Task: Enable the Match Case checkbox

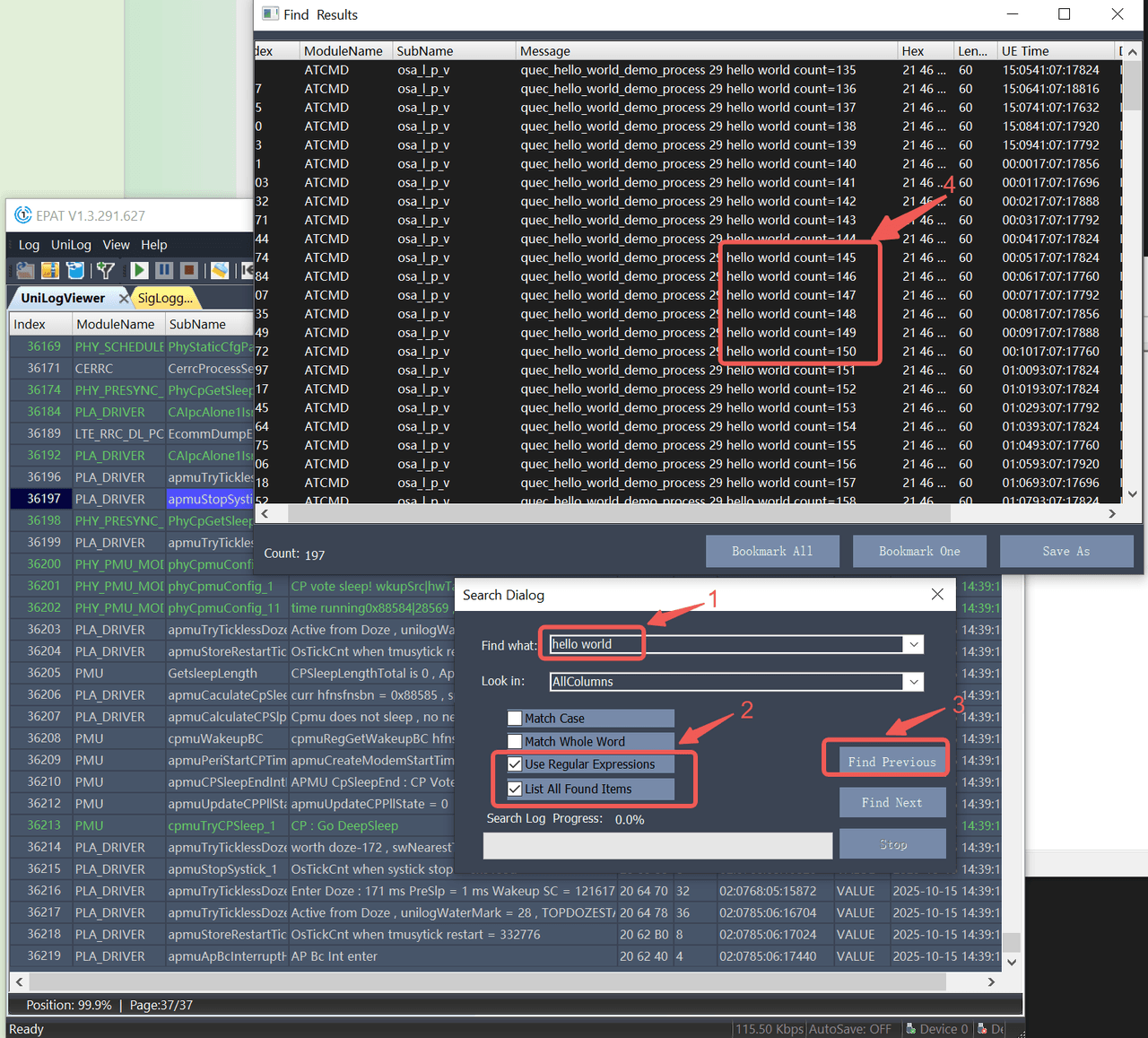Action: point(515,718)
